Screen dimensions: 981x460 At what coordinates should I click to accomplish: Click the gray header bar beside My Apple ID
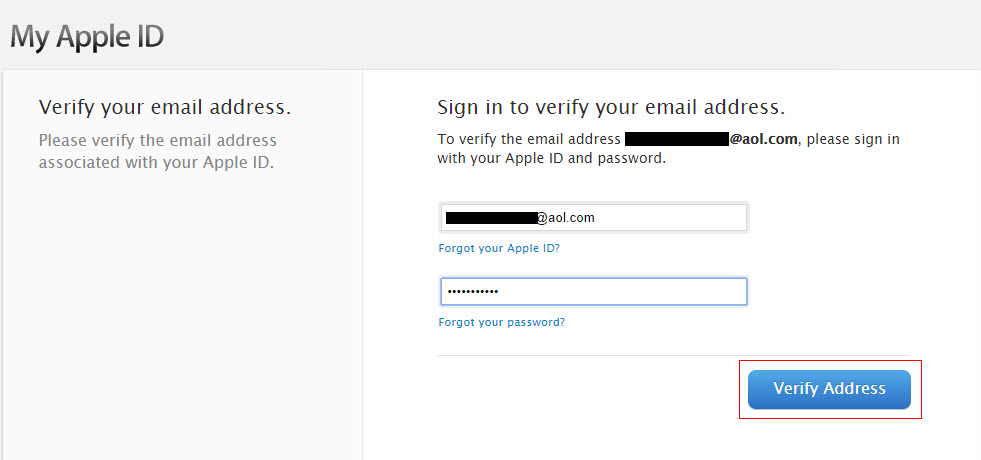[563, 34]
